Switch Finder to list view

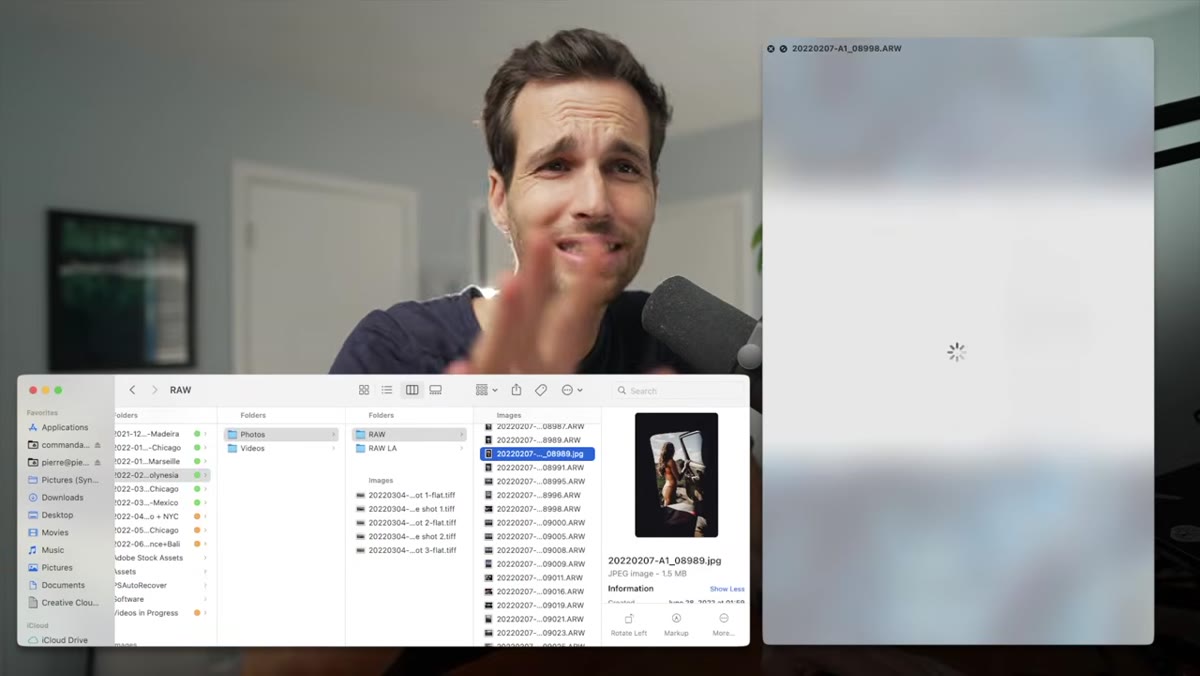coord(387,390)
